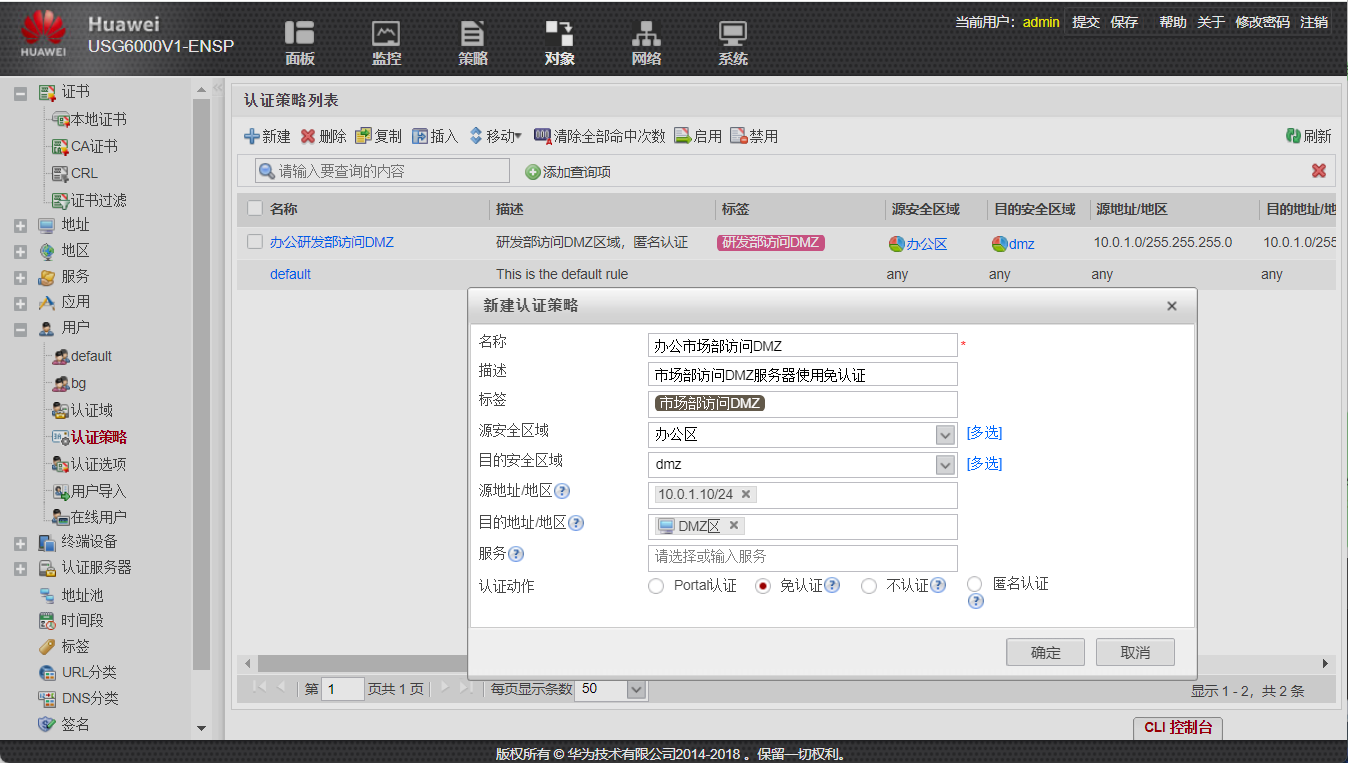Click the 确定 button
This screenshot has height=763, width=1348.
[x=1045, y=652]
